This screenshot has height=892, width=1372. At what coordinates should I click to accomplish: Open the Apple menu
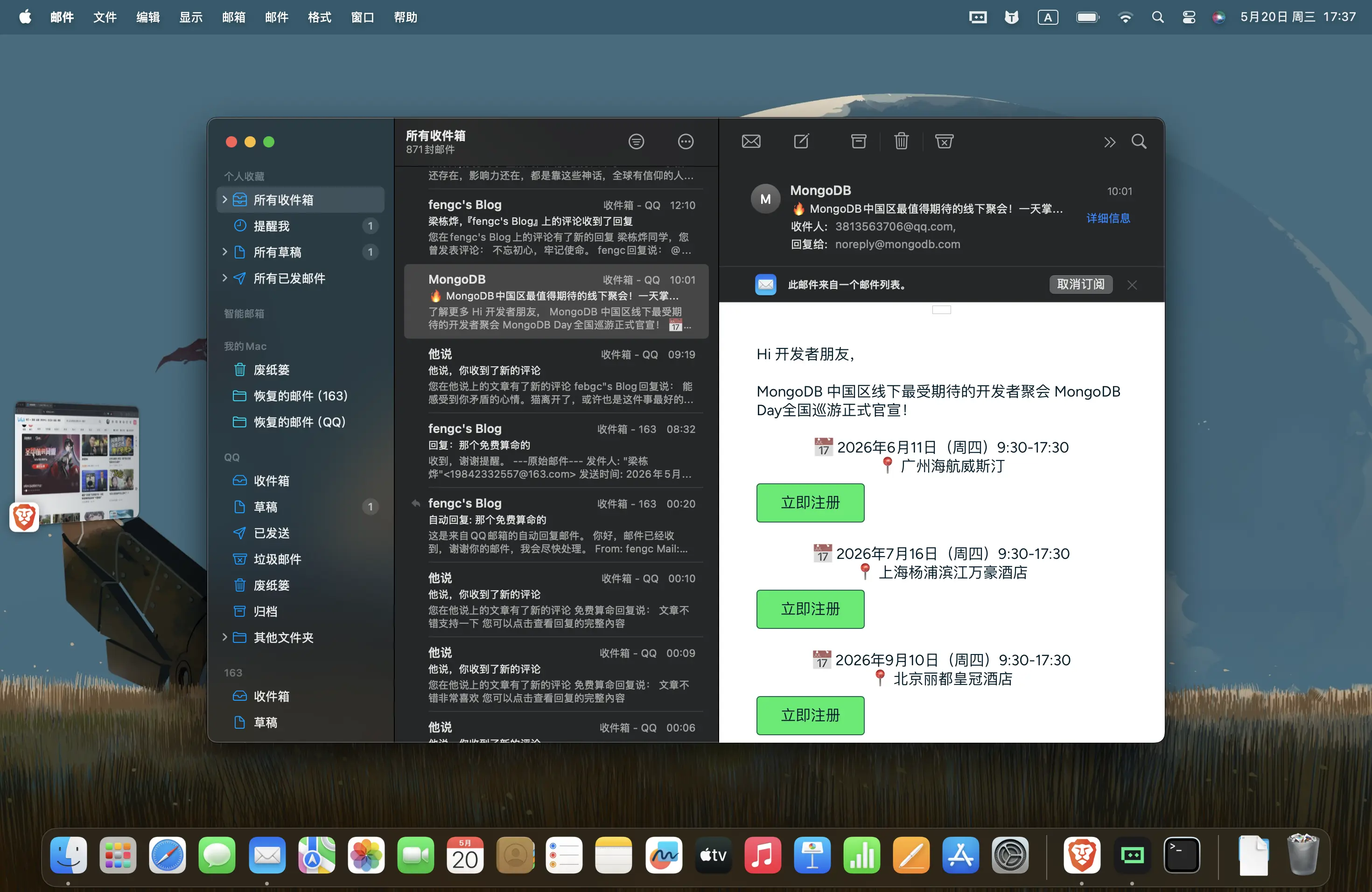click(x=25, y=17)
